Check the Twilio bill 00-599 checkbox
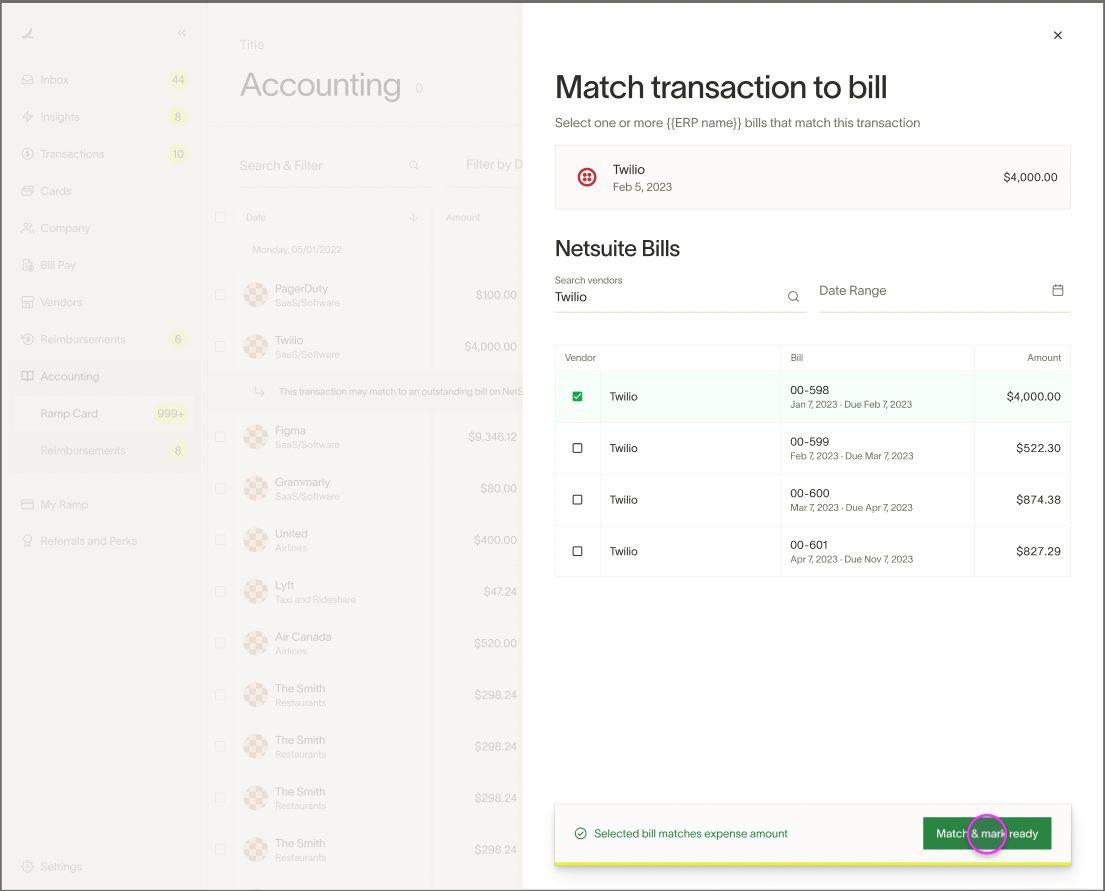Viewport: 1105px width, 891px height. click(577, 448)
